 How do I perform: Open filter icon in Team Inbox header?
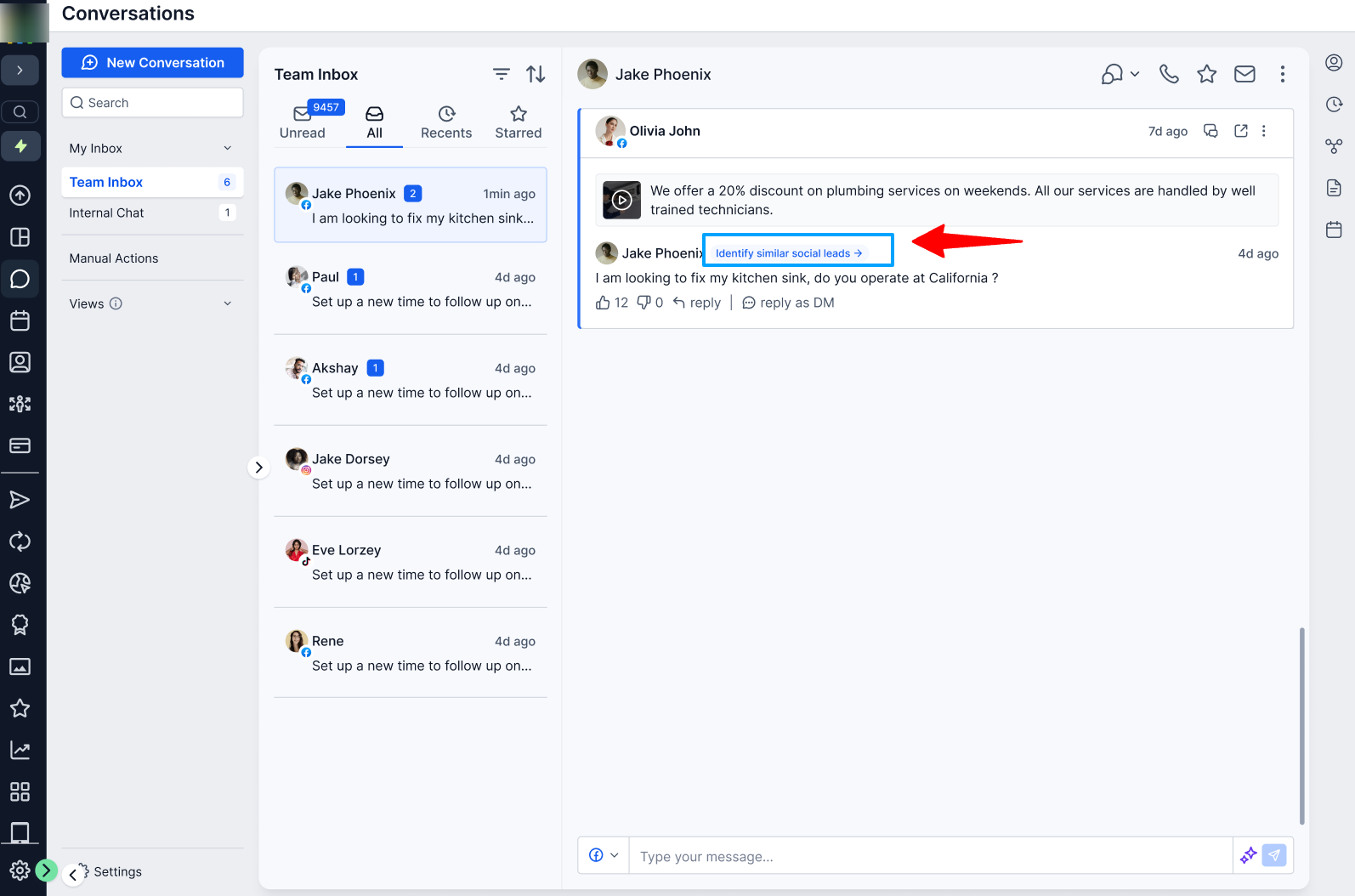[502, 74]
